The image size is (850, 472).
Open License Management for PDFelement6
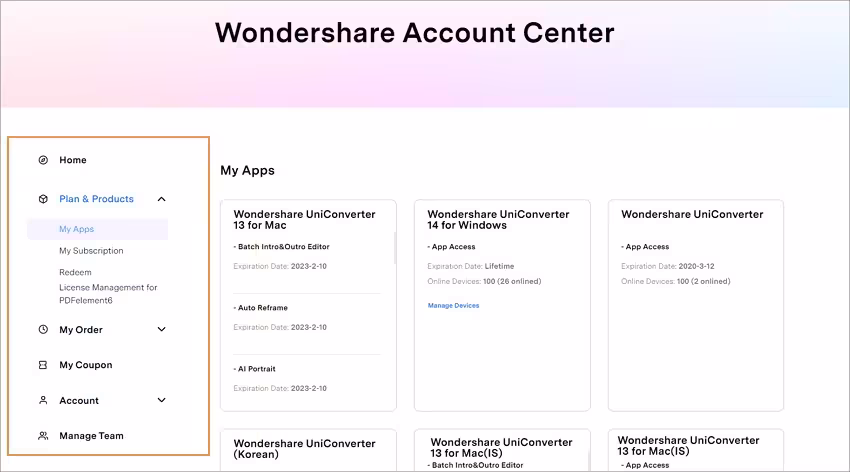tap(108, 294)
